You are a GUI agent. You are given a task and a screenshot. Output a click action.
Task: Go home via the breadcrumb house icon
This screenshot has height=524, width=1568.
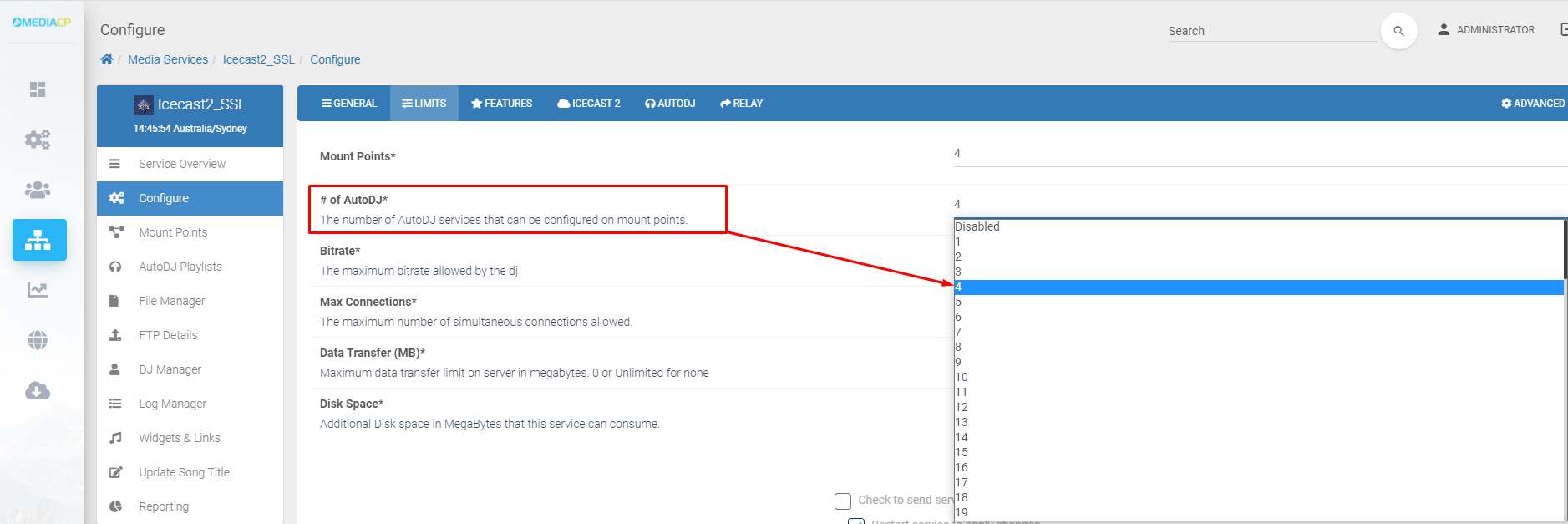[107, 59]
